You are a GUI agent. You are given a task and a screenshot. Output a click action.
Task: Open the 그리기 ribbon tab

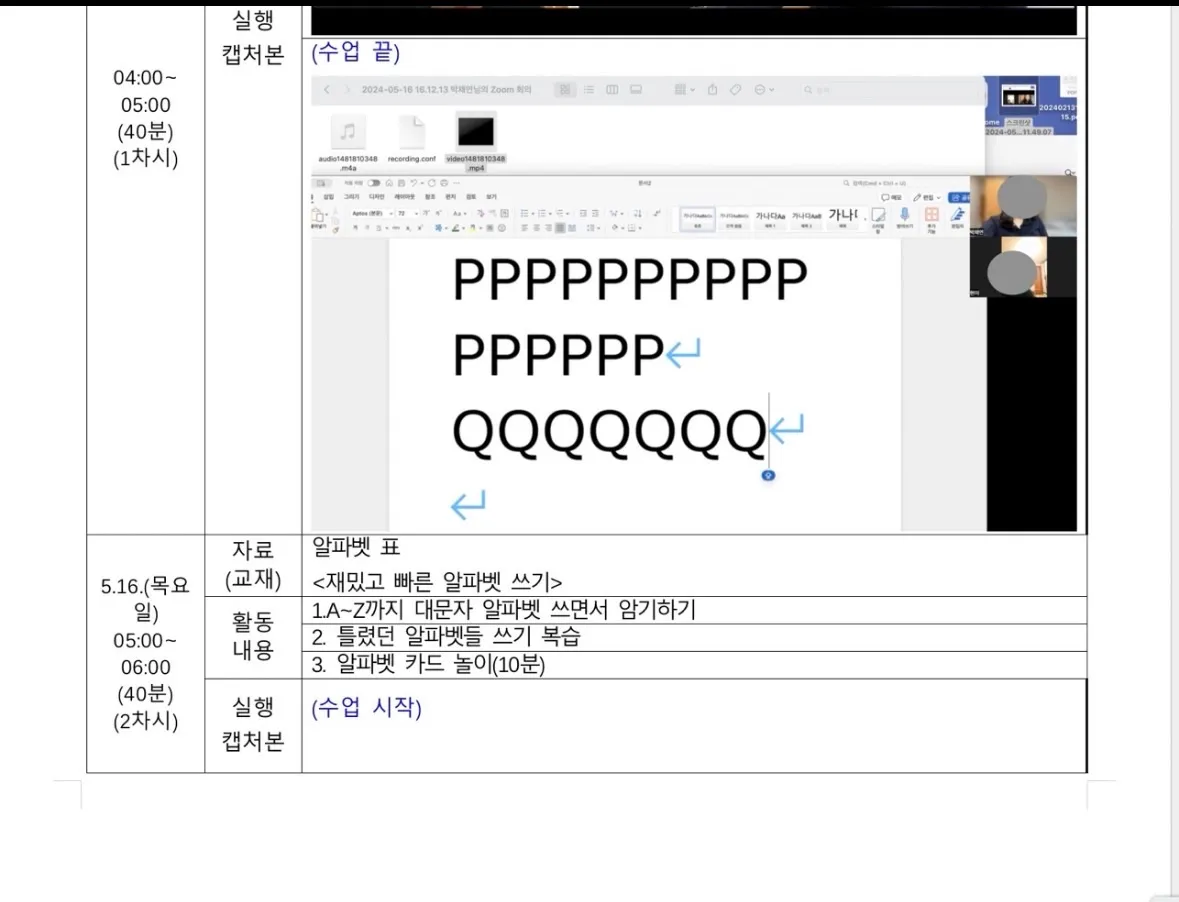(352, 197)
